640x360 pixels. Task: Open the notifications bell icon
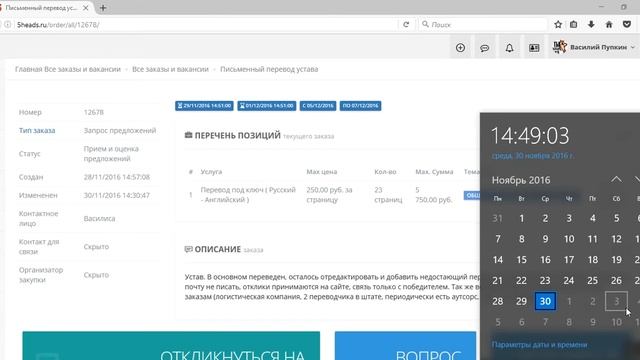509,48
